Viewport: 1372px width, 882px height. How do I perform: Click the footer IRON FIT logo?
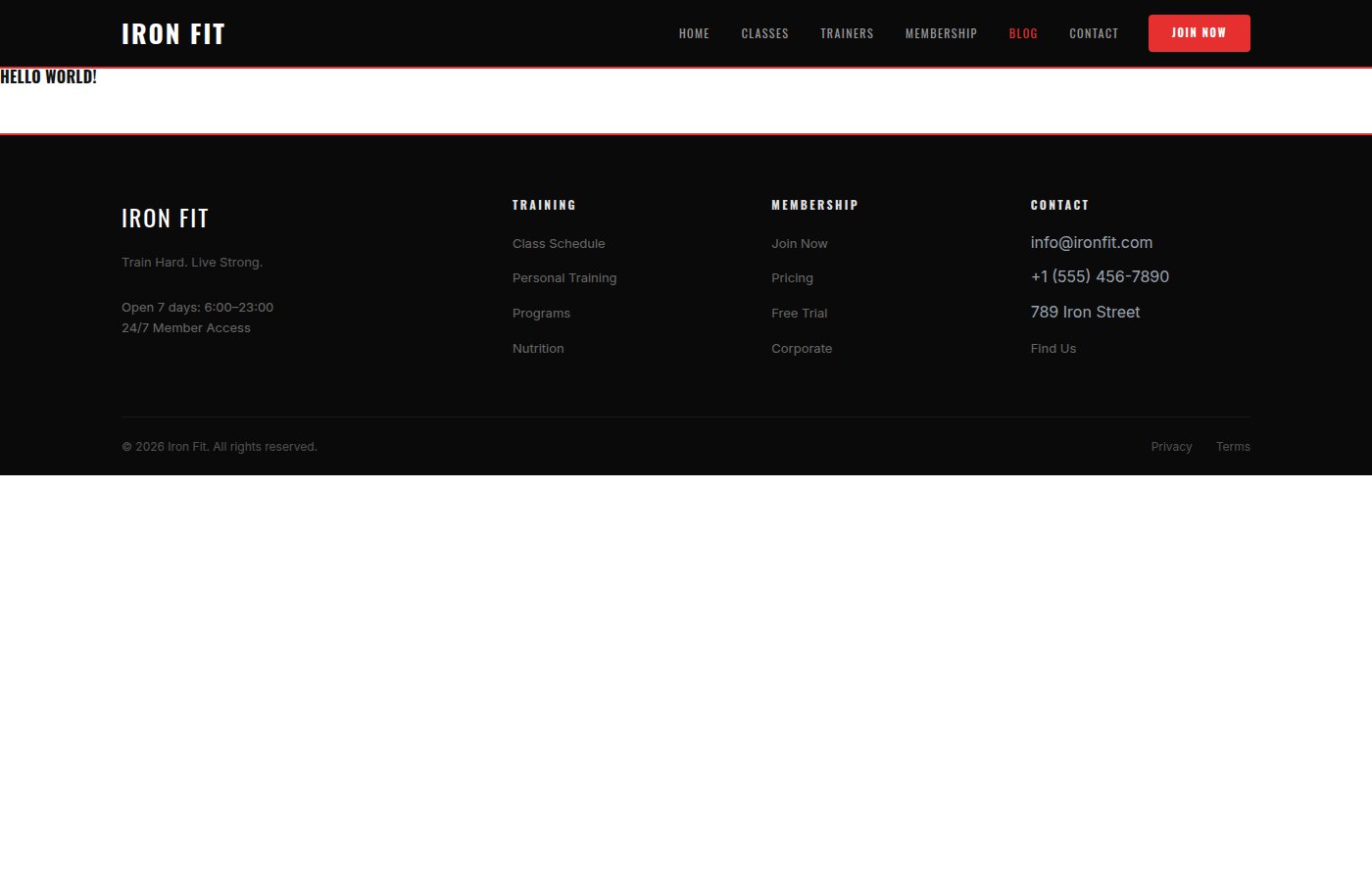(165, 218)
